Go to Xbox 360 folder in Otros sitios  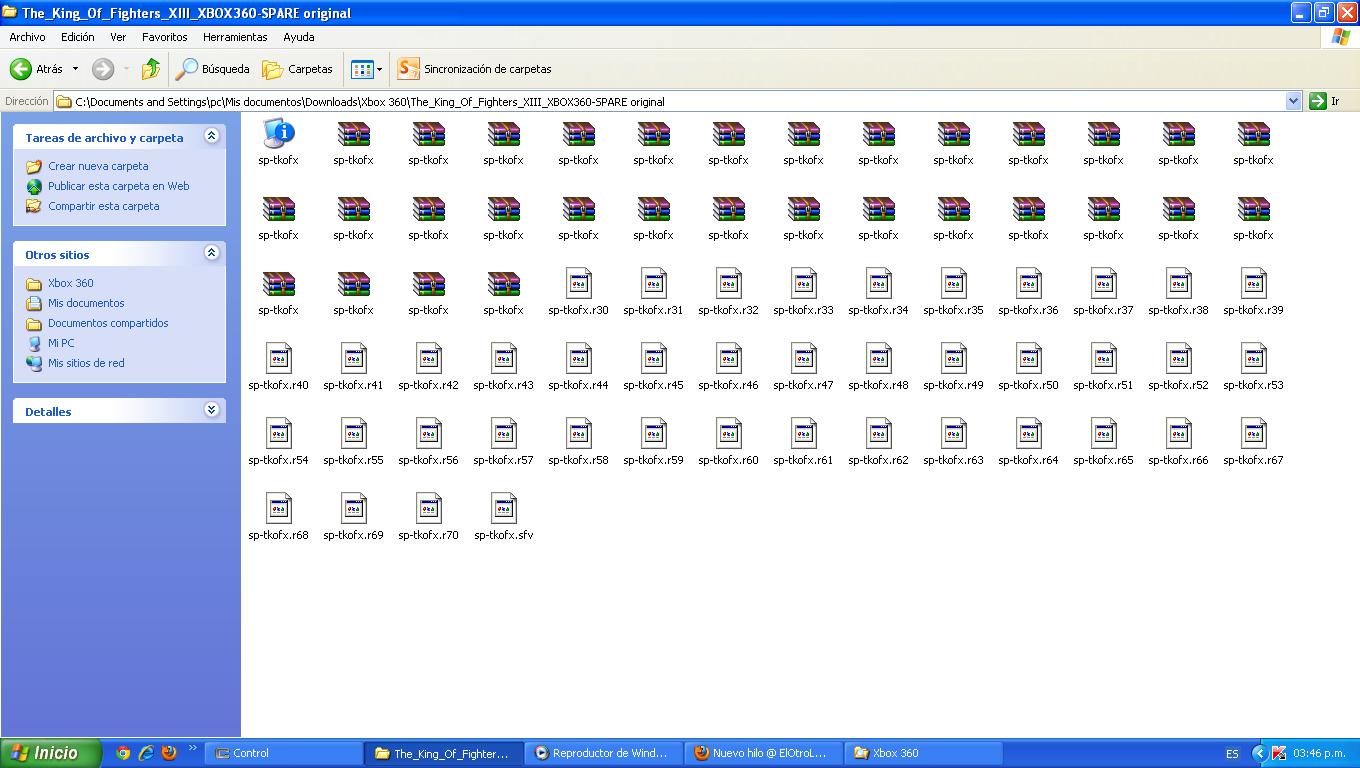(70, 283)
